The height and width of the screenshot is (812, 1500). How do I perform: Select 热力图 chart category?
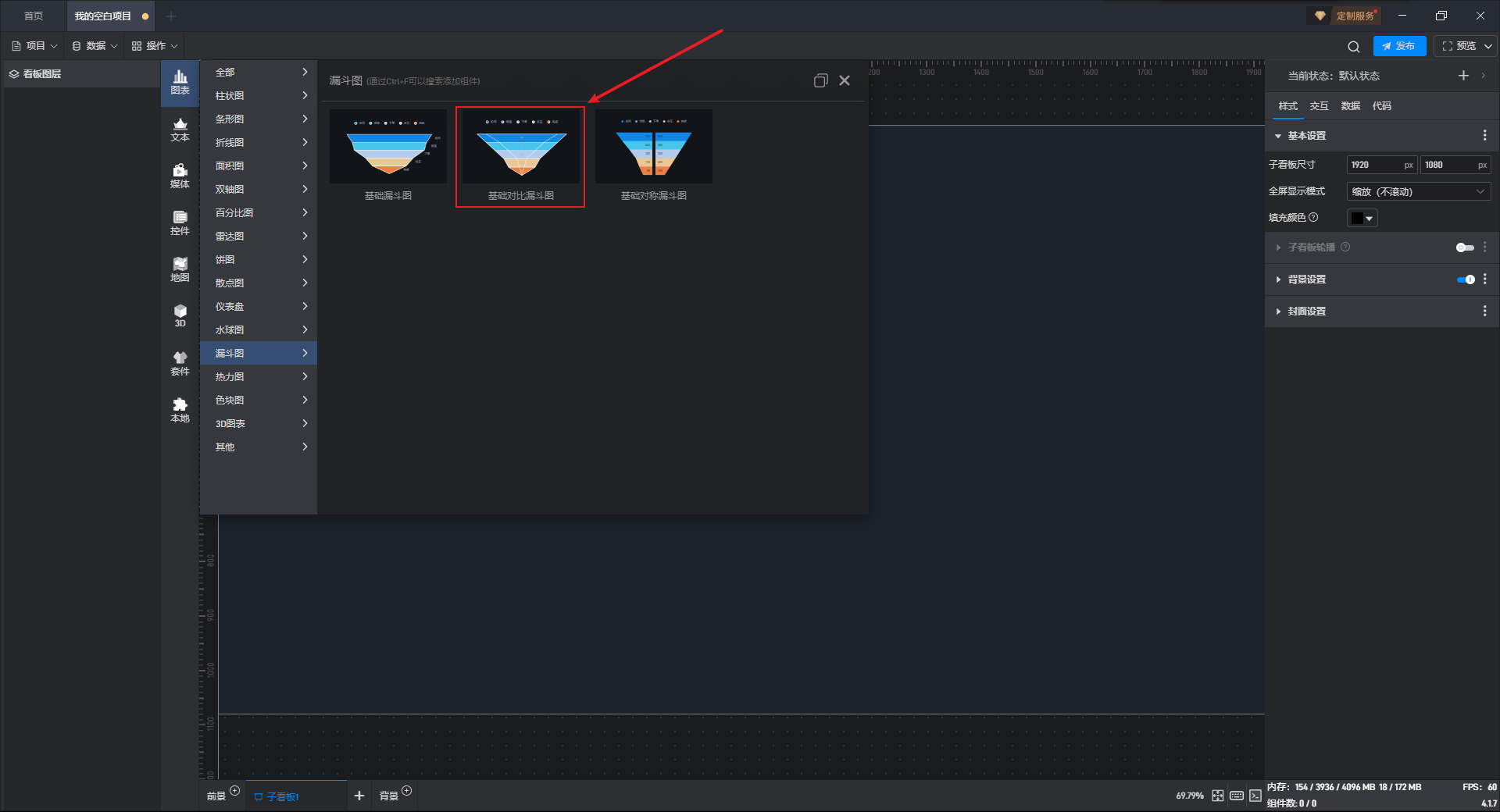[x=259, y=376]
